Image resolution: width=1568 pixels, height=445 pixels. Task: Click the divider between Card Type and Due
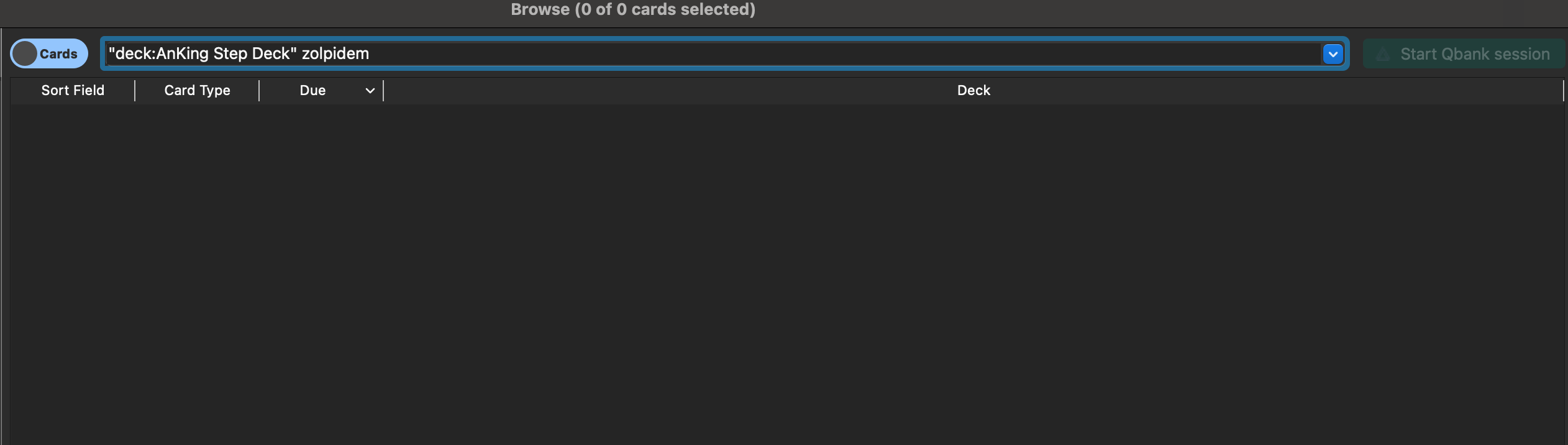click(x=259, y=91)
